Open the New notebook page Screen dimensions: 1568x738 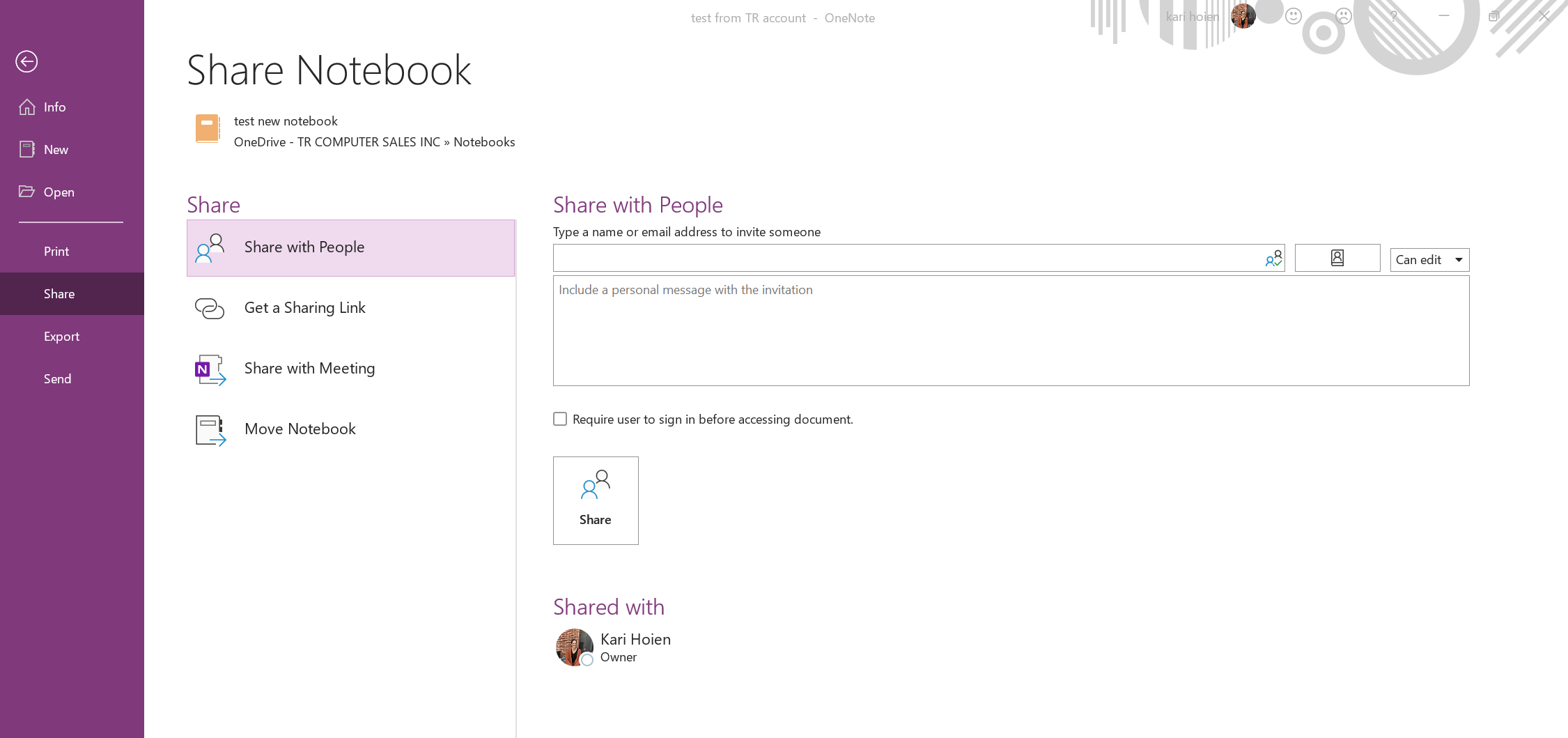pos(72,149)
